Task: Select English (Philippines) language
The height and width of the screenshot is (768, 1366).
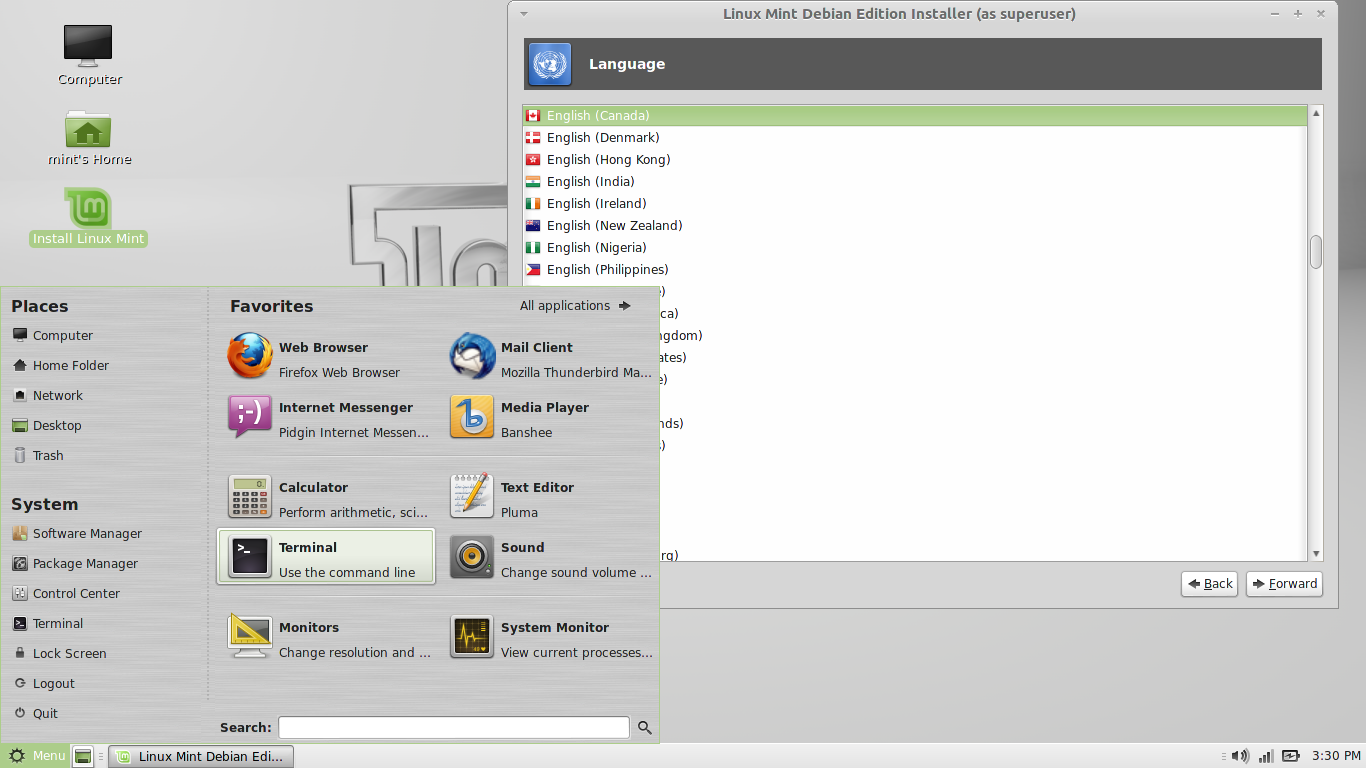Action: [x=915, y=270]
